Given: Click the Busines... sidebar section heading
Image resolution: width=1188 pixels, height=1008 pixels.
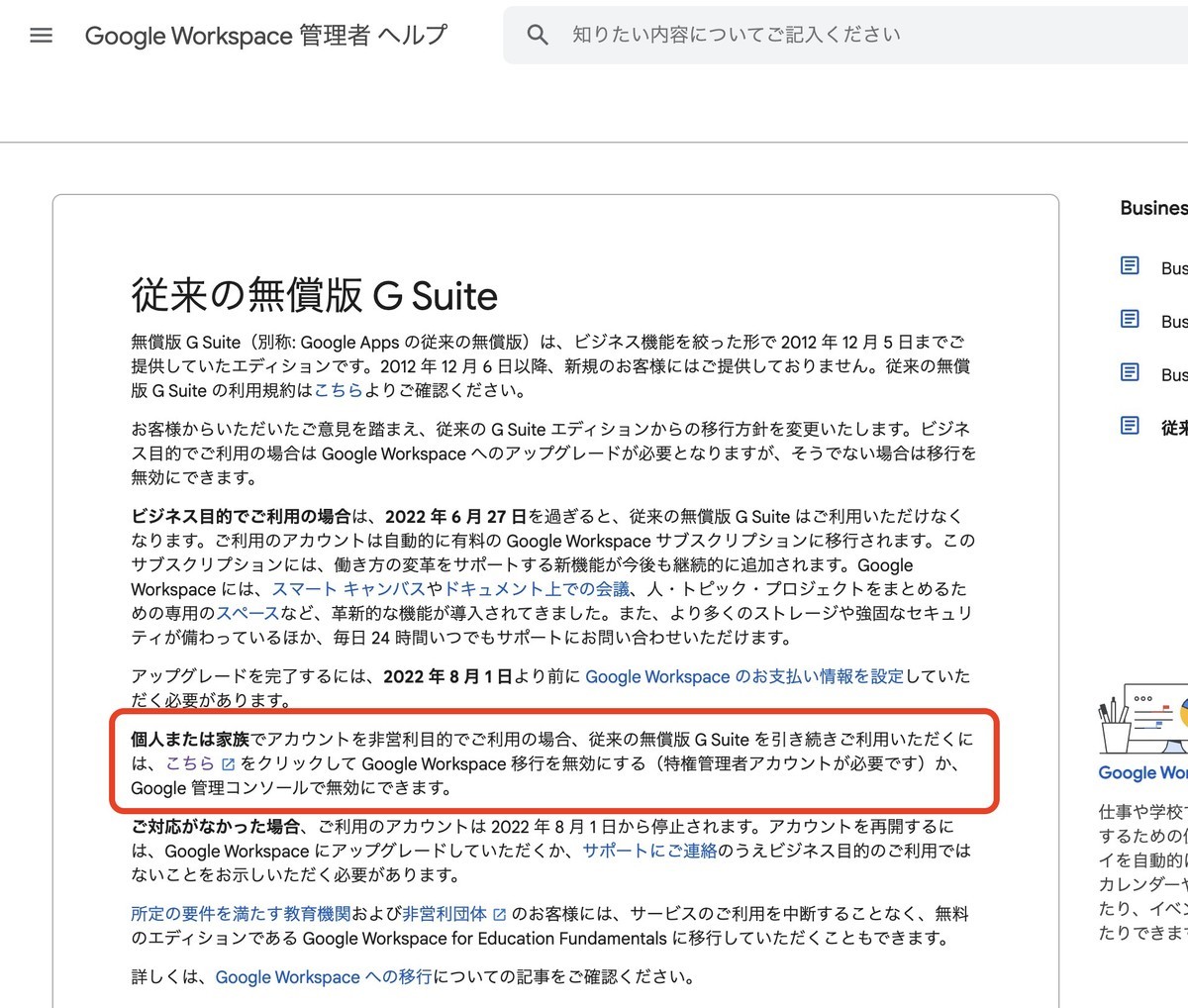Looking at the screenshot, I should (1153, 208).
